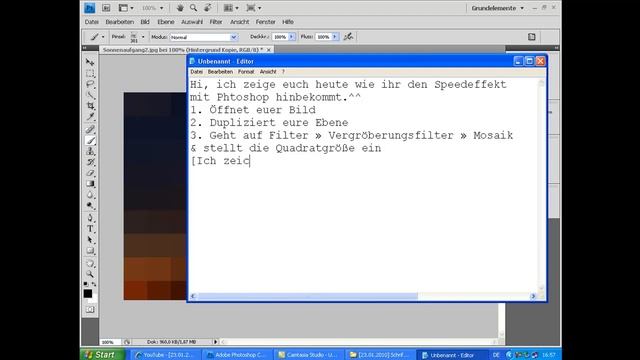
Task: Toggle the airbrush option in options bar
Action: [348, 37]
